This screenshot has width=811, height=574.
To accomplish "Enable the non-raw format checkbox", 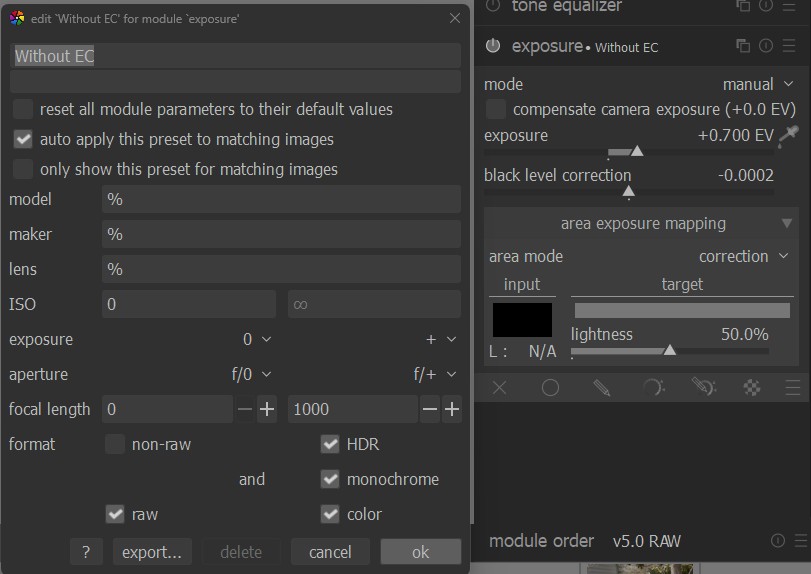I will pyautogui.click(x=116, y=444).
